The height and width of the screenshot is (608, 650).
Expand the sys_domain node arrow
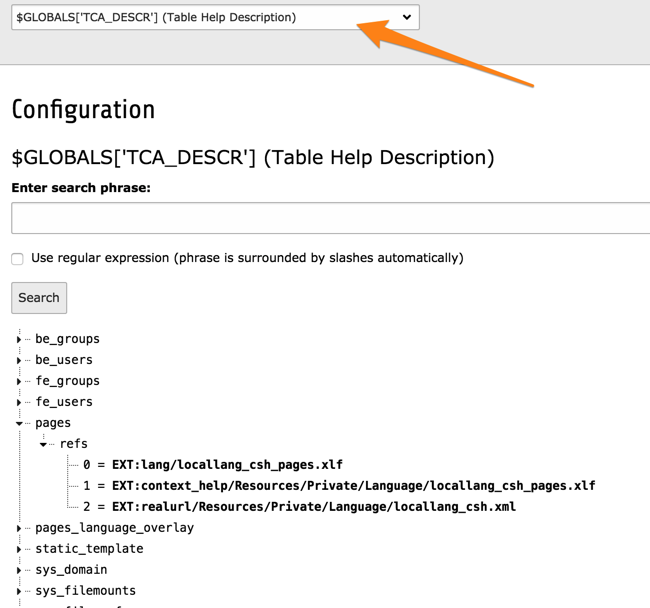(x=19, y=571)
